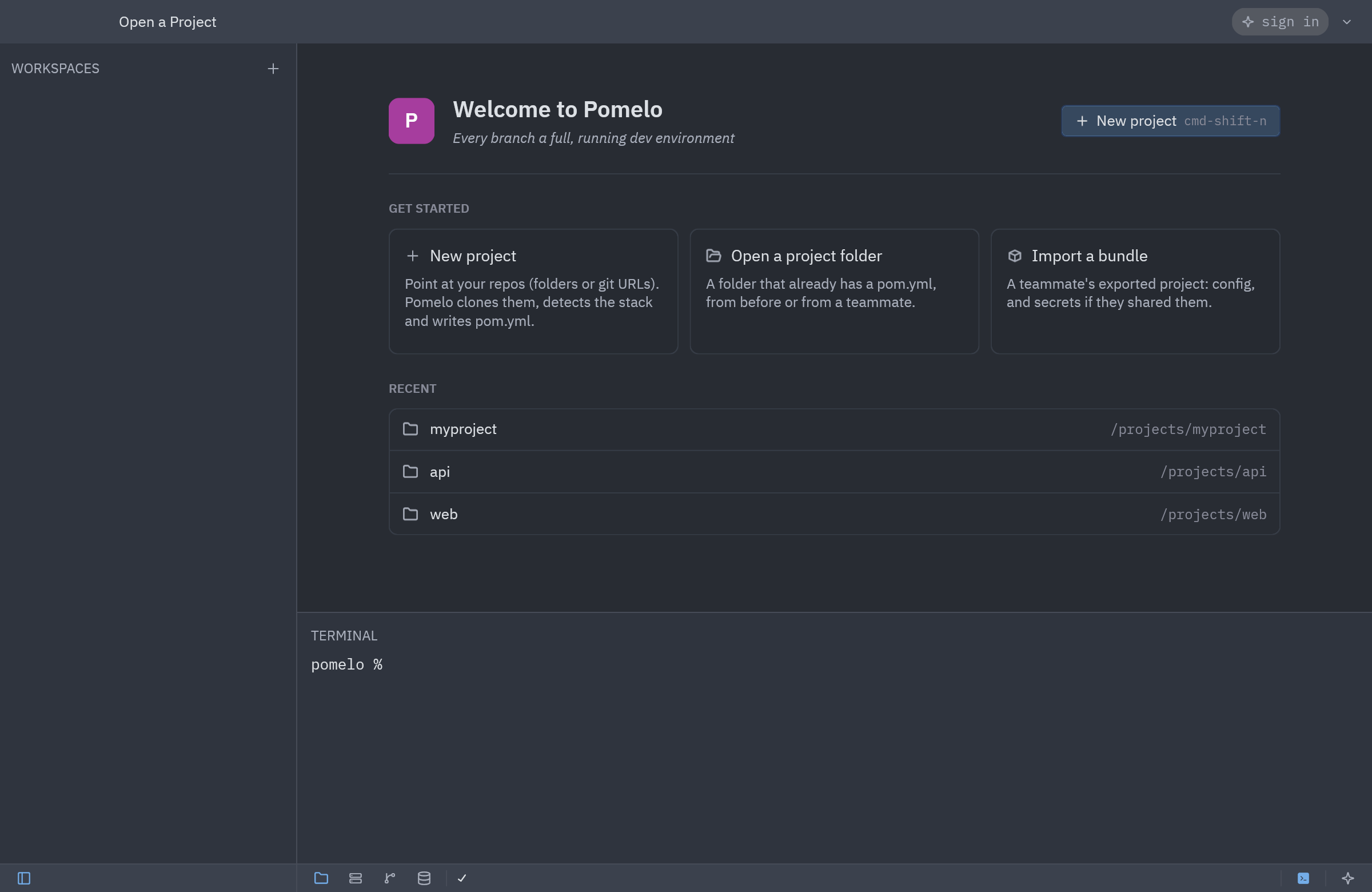Open recent project myproject
The image size is (1372, 892).
(834, 429)
